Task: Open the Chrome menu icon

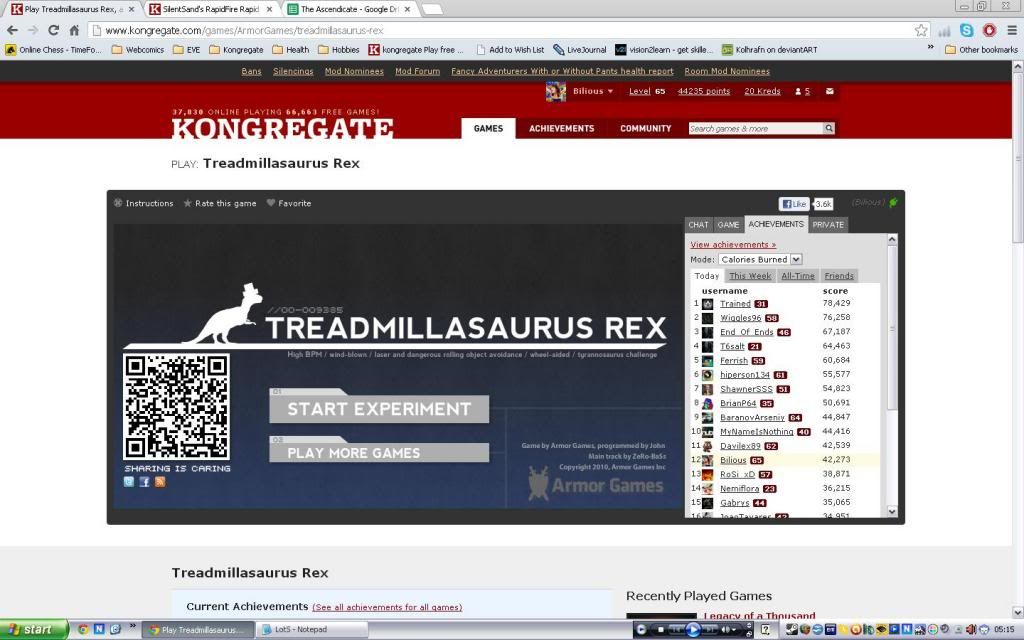Action: pos(1012,30)
